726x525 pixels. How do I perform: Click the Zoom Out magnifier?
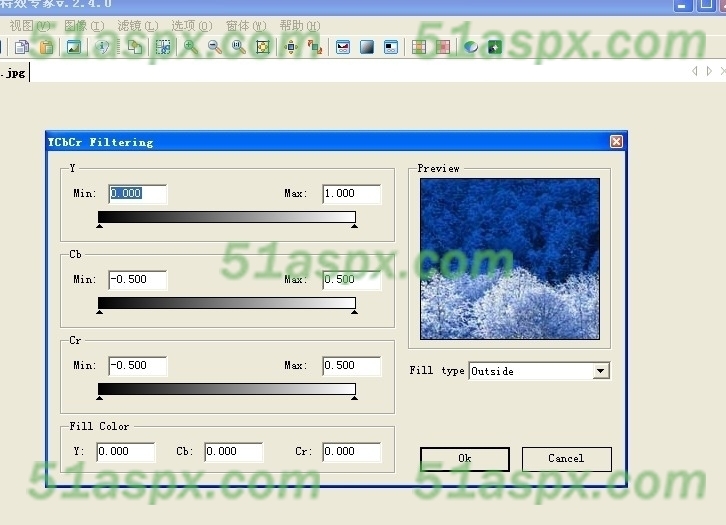point(214,47)
